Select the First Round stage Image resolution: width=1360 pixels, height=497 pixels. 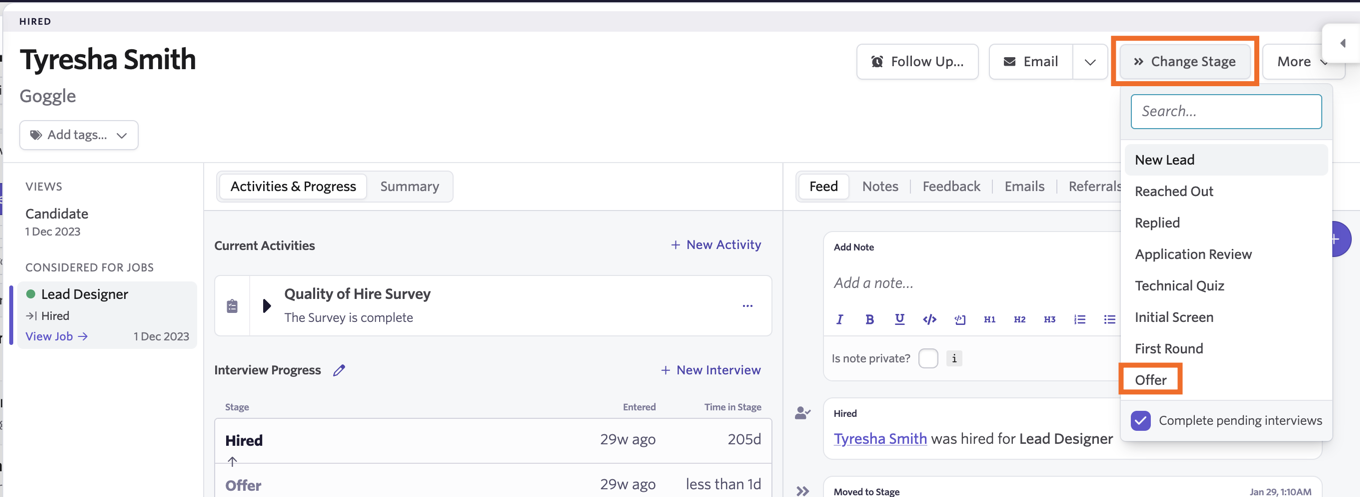click(1226, 349)
